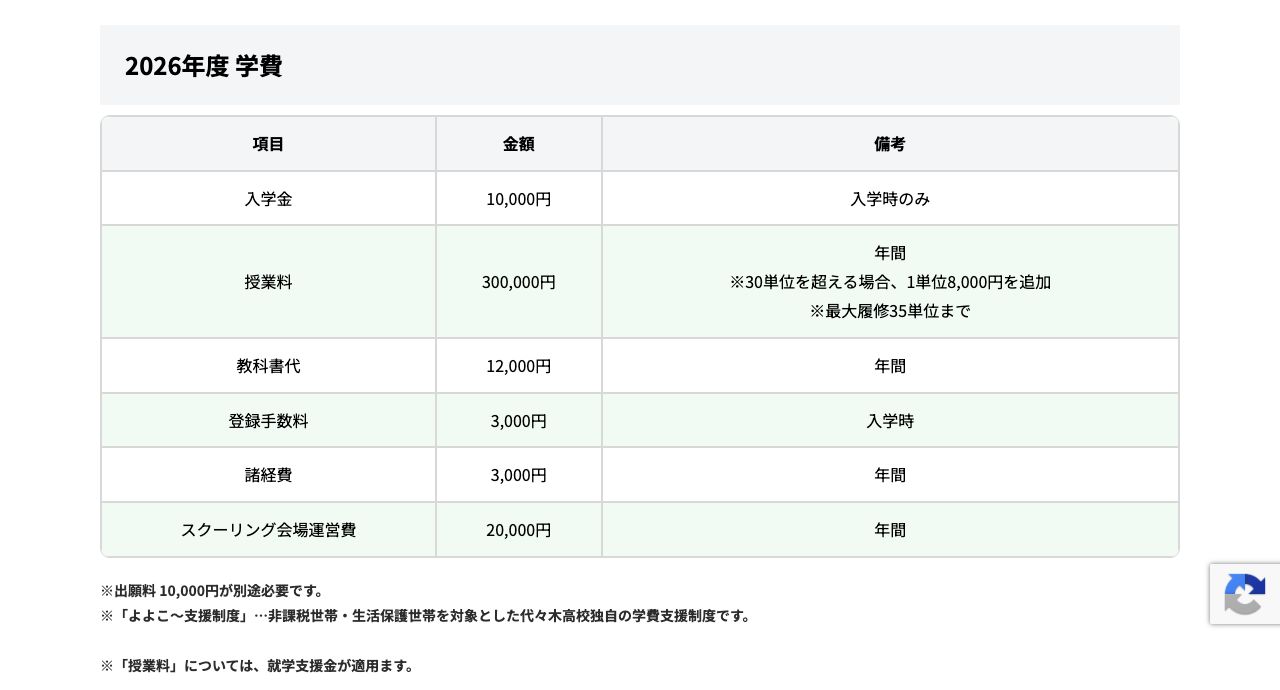The image size is (1280, 690).
Task: Click the '就学支援金が適用' footnote
Action: [258, 666]
